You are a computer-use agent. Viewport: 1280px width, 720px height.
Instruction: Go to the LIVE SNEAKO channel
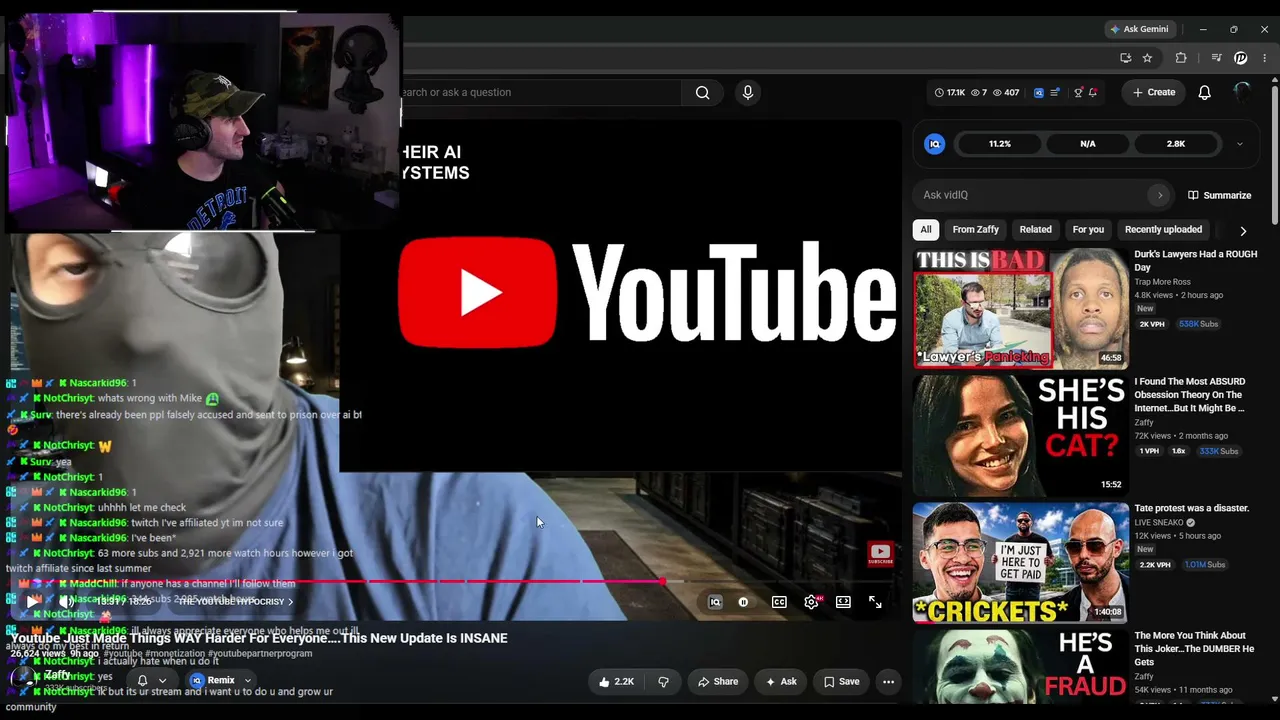tap(1159, 523)
